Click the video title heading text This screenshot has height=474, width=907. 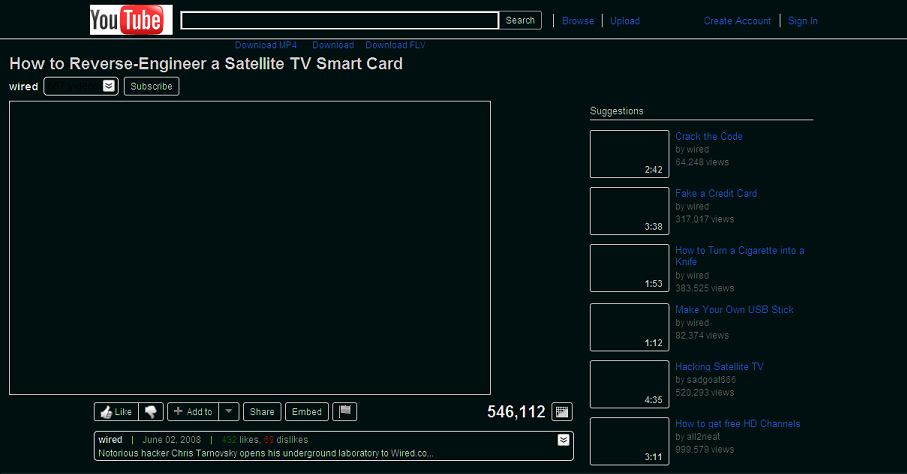206,64
